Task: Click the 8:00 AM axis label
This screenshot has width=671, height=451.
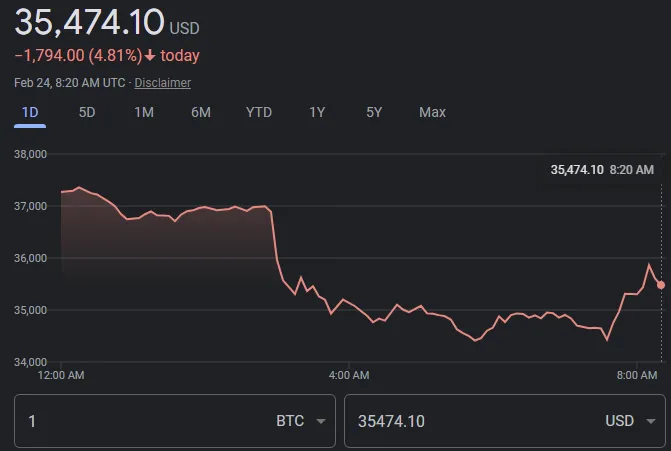Action: coord(637,375)
